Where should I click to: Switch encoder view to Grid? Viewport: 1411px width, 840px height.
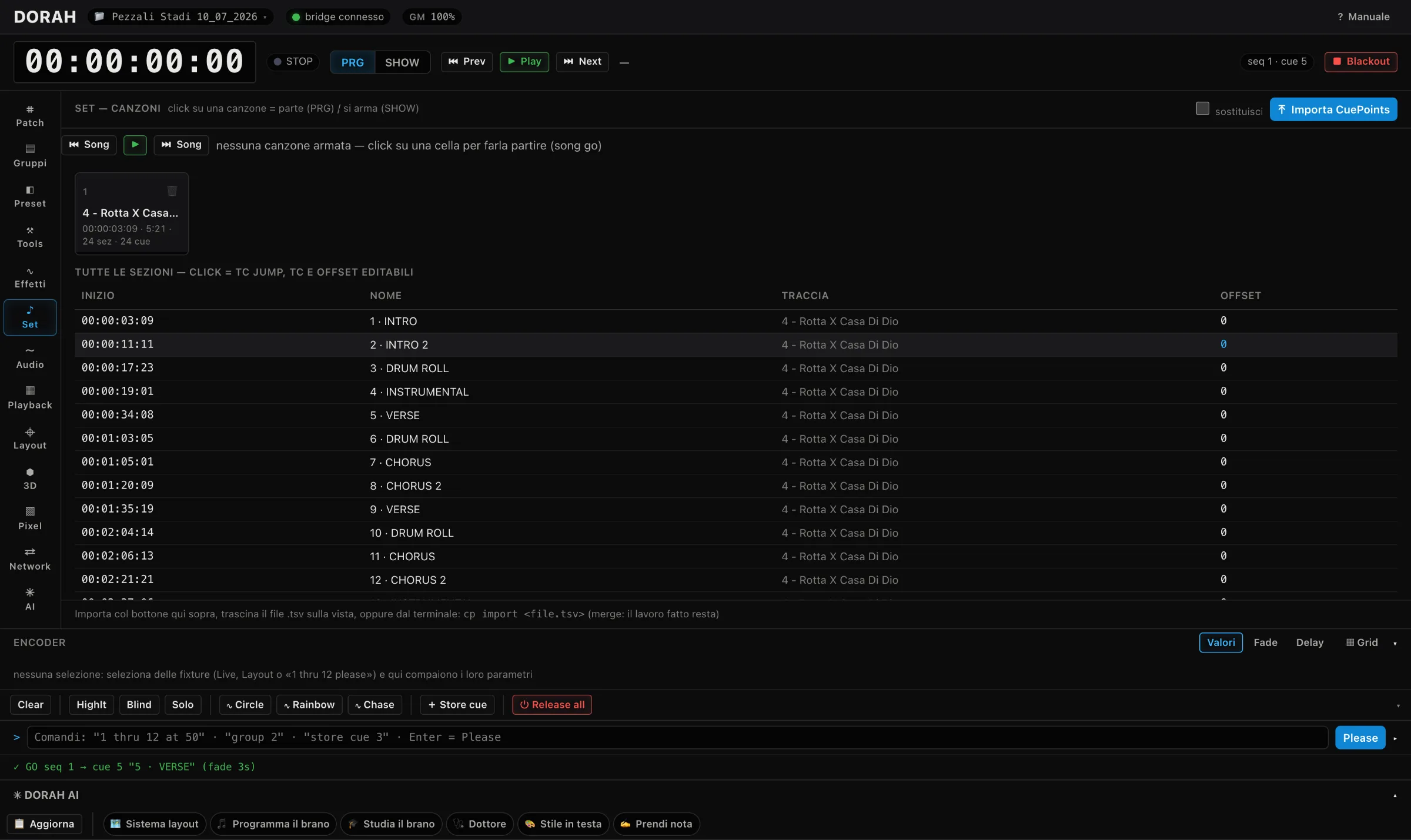1362,643
